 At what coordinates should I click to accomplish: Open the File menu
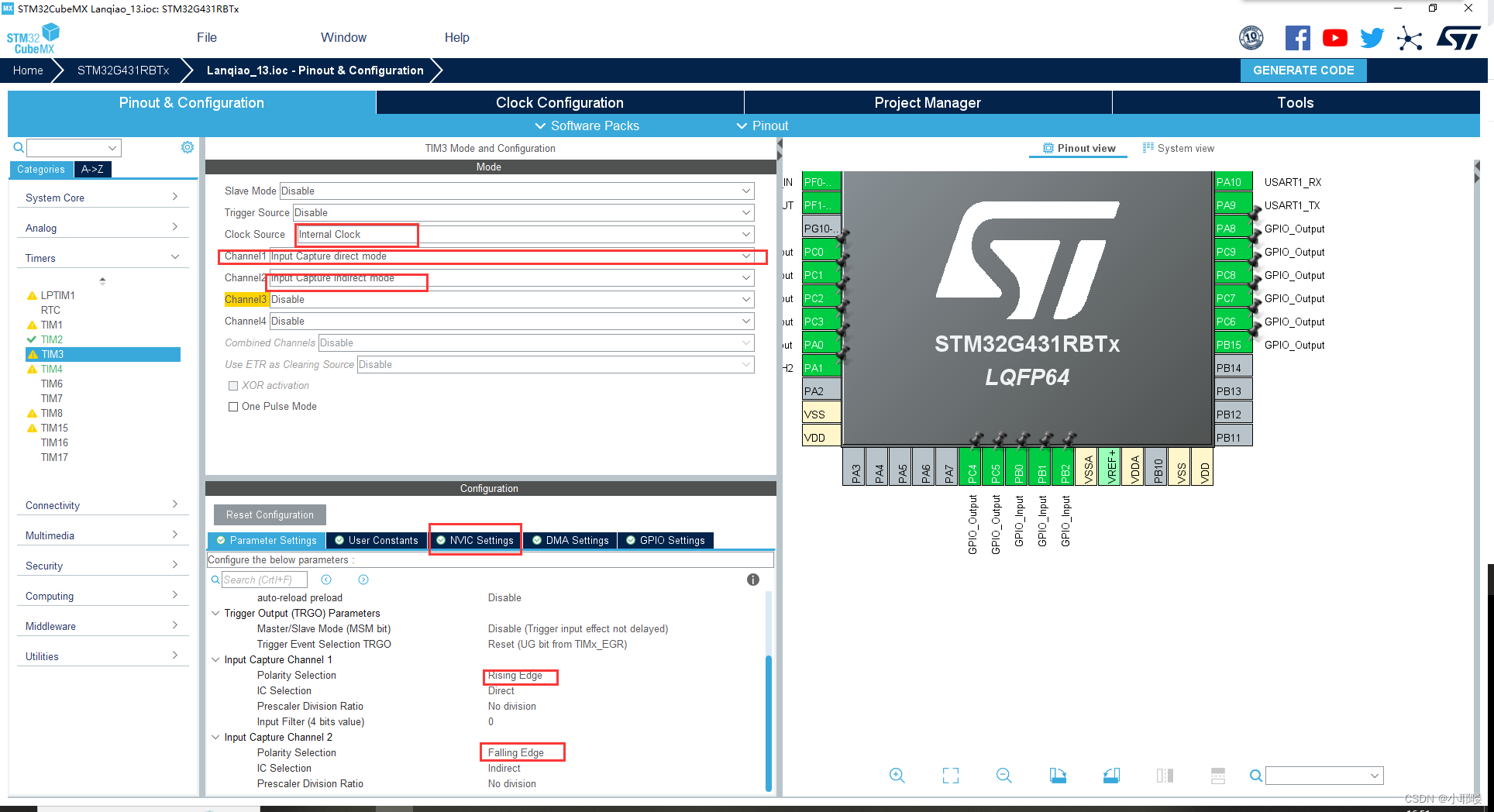point(207,37)
